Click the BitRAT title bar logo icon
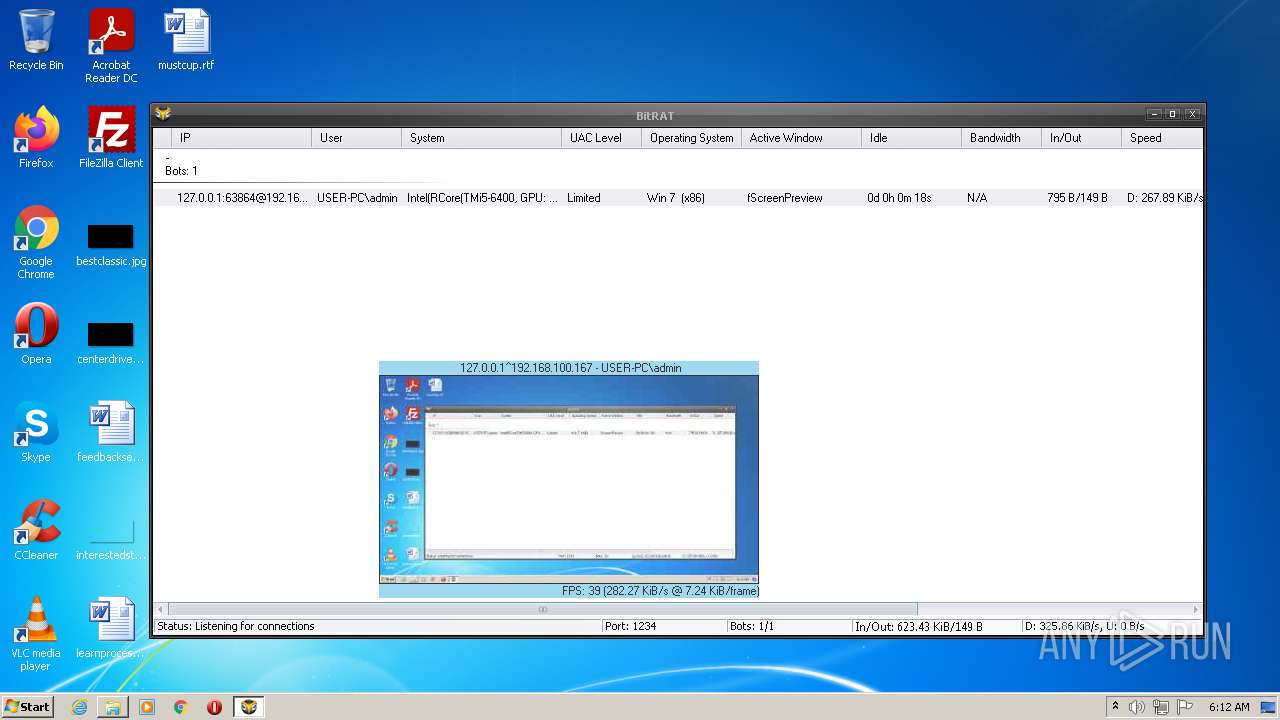 (163, 114)
